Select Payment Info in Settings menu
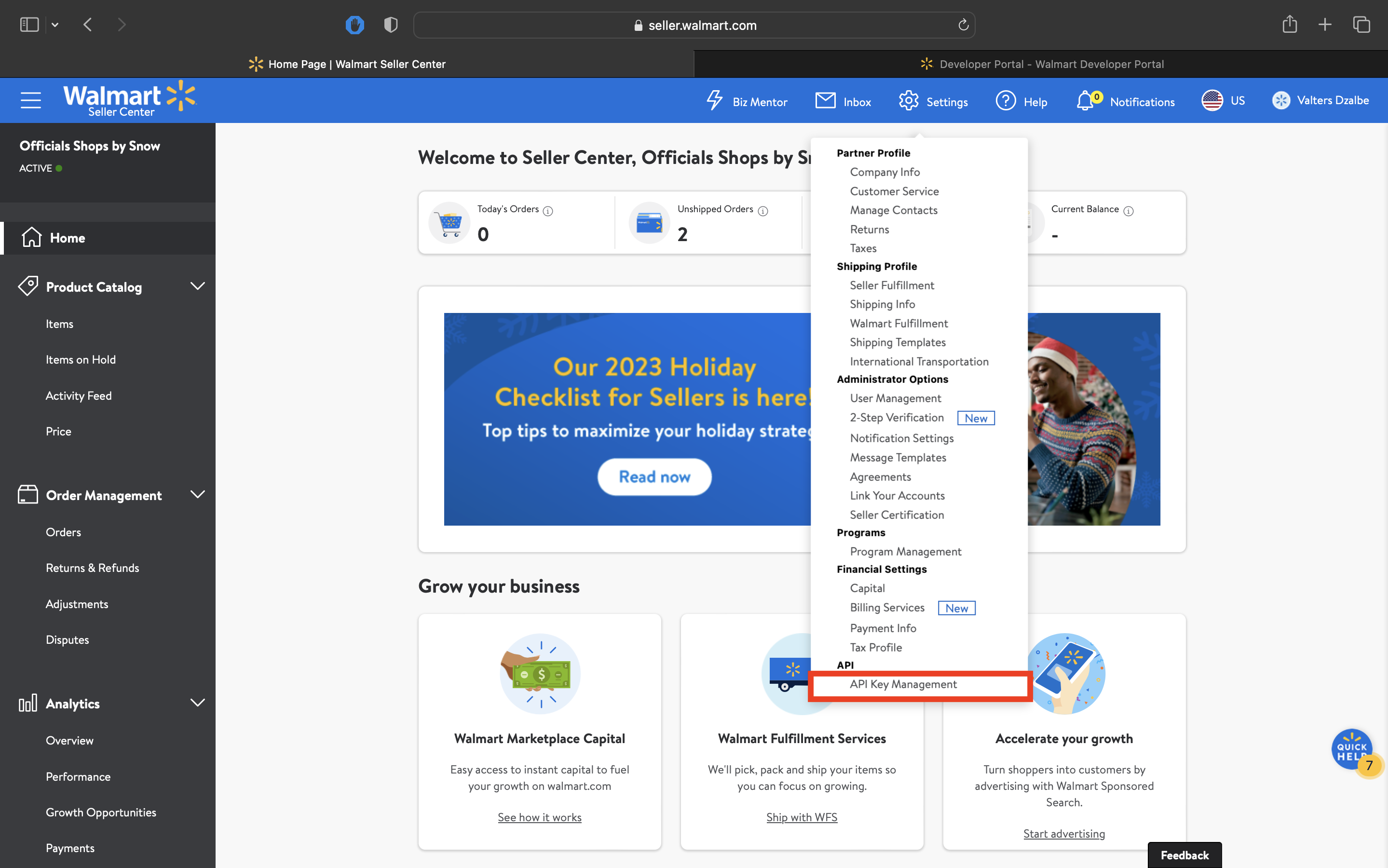 pyautogui.click(x=883, y=628)
